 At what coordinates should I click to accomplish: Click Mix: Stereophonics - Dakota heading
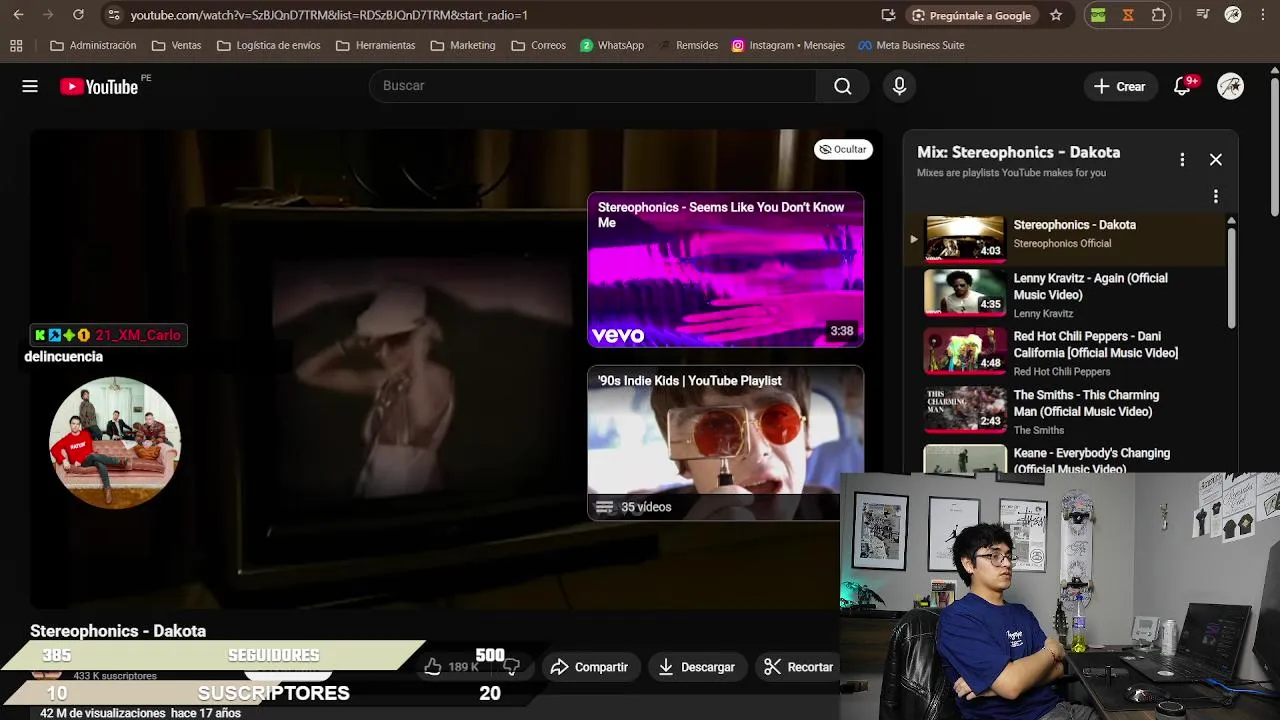1018,152
